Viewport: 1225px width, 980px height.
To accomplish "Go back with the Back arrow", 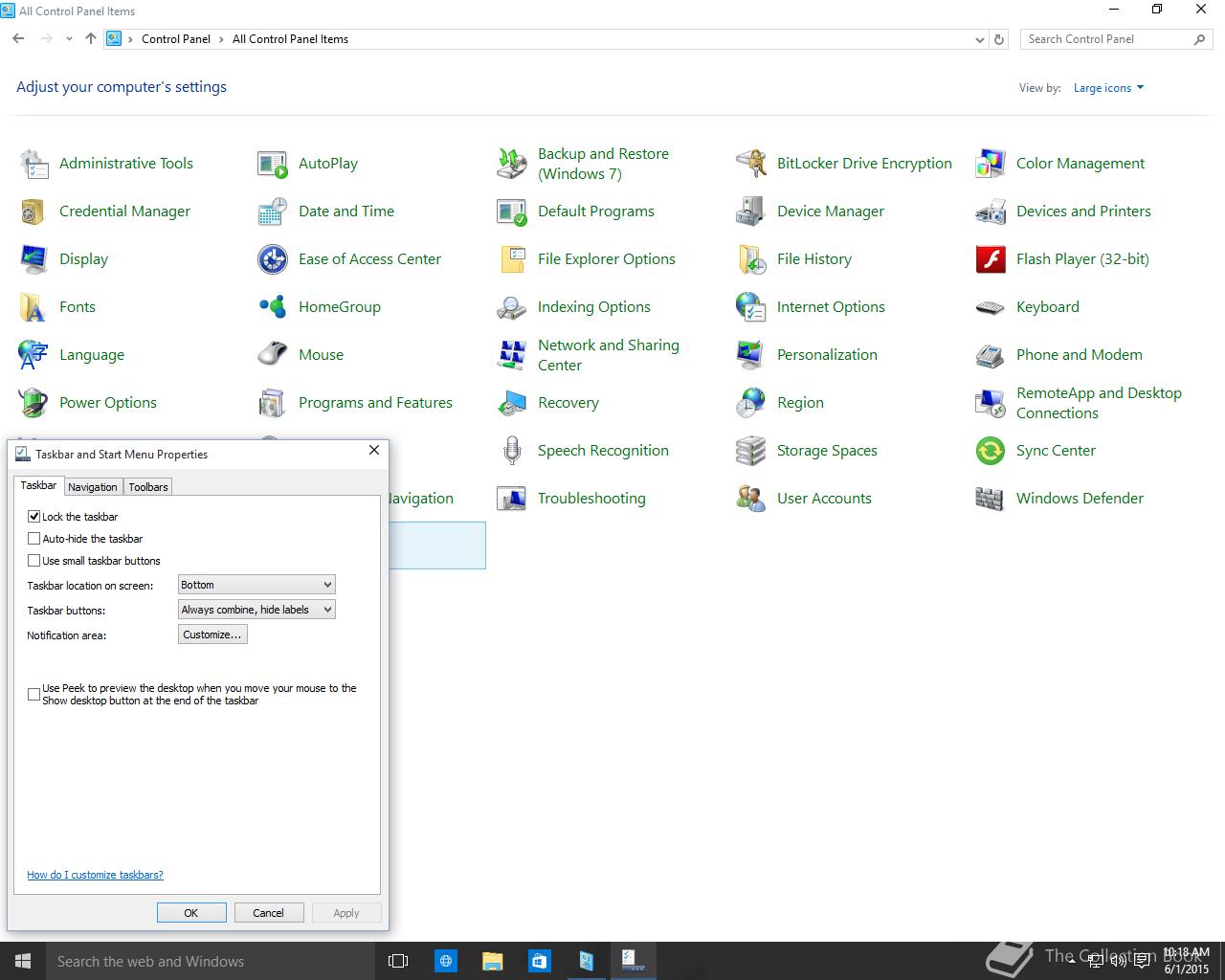I will [18, 39].
